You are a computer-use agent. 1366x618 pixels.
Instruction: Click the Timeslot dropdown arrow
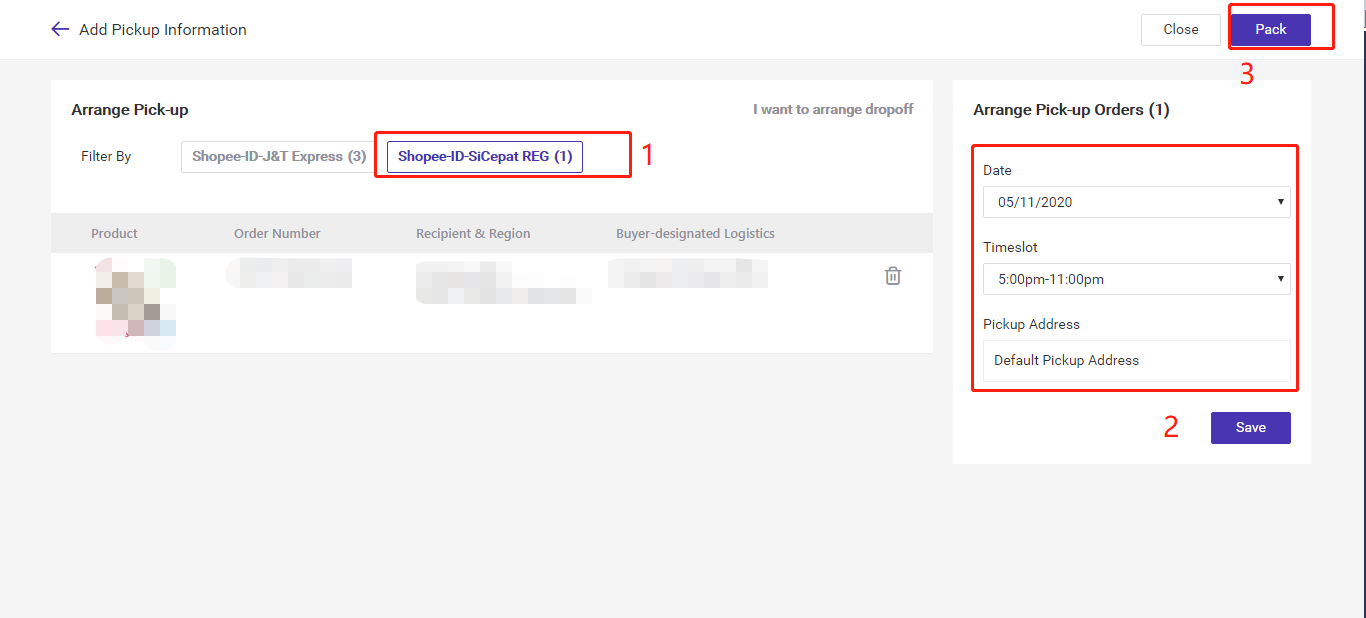1280,279
